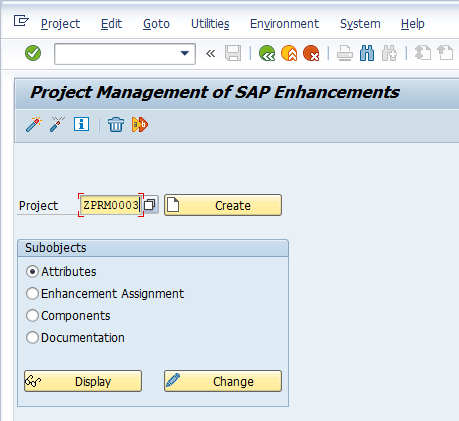Click the green Enter checkmark icon
The image size is (459, 421).
pyautogui.click(x=33, y=53)
